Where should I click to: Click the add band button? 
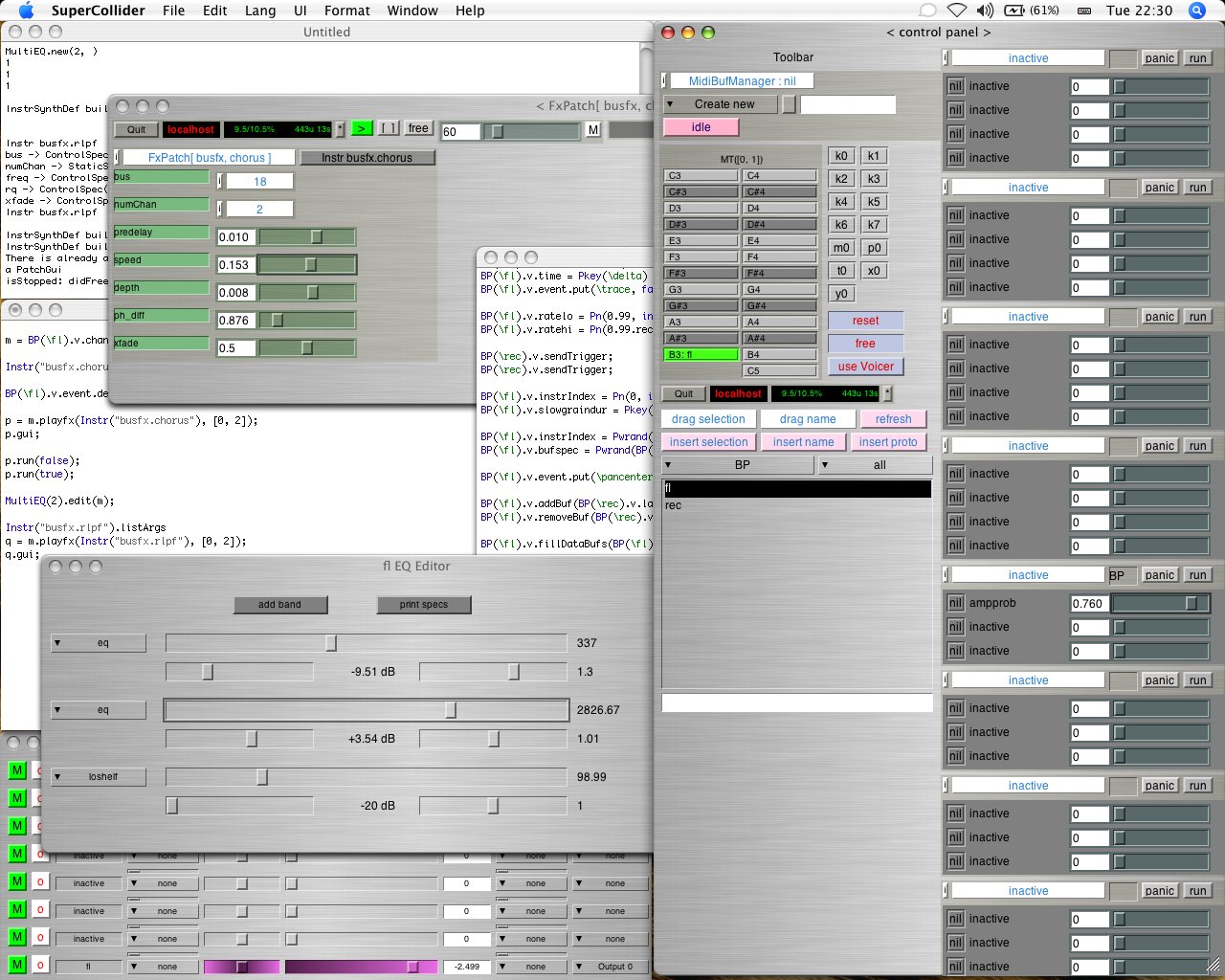pos(279,605)
